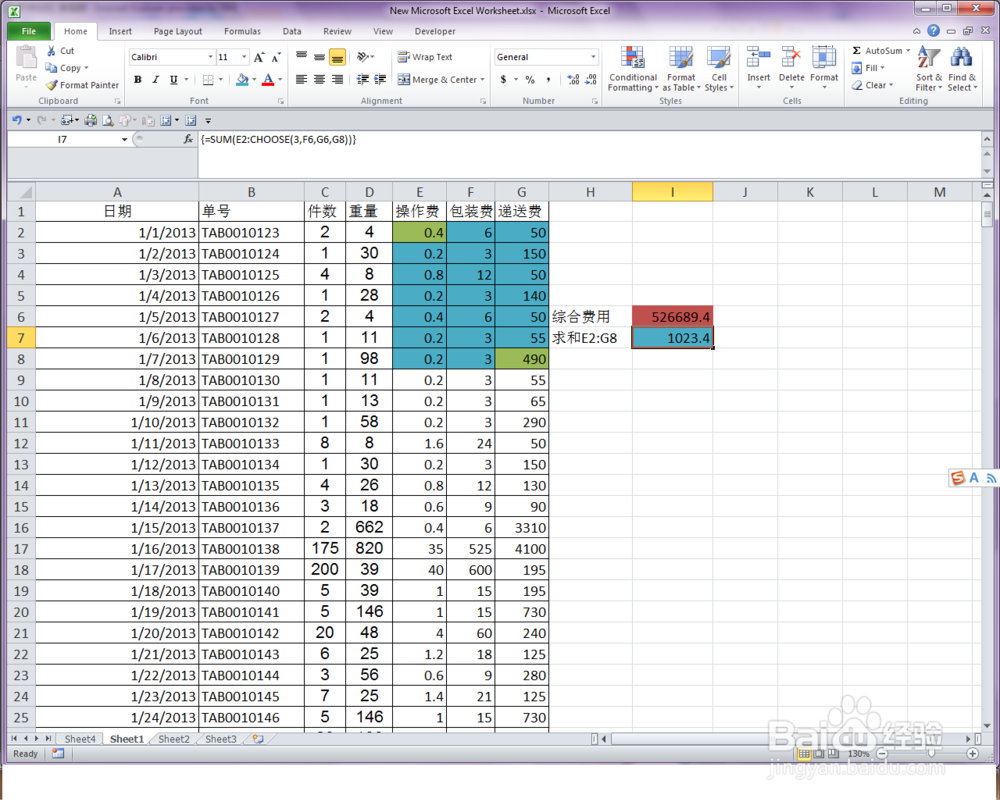This screenshot has width=1000, height=802.
Task: Click the Sort & Filter icon
Action: (928, 58)
